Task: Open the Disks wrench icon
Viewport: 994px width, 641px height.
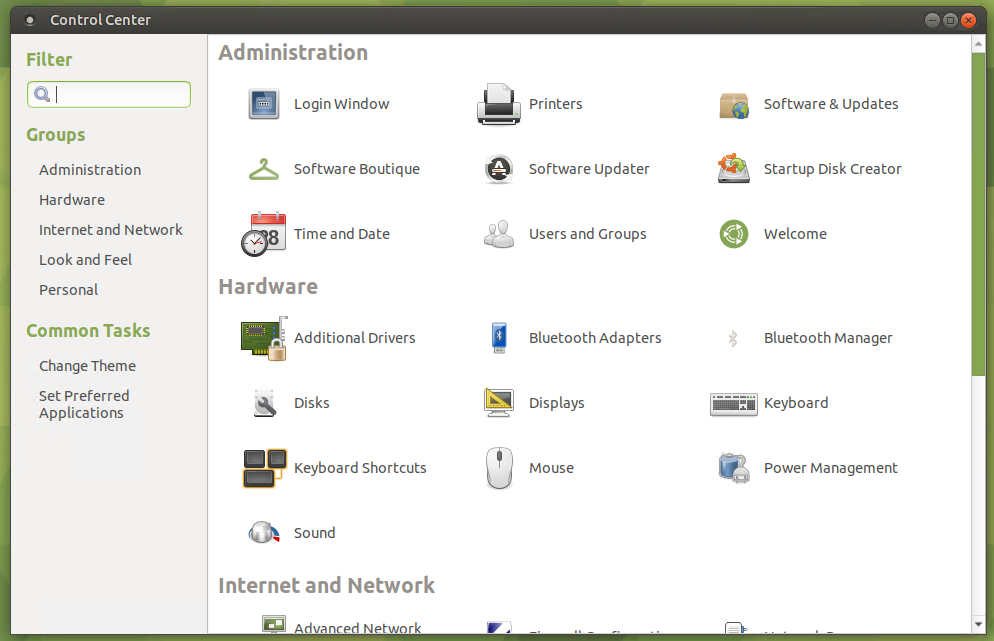Action: [x=264, y=403]
